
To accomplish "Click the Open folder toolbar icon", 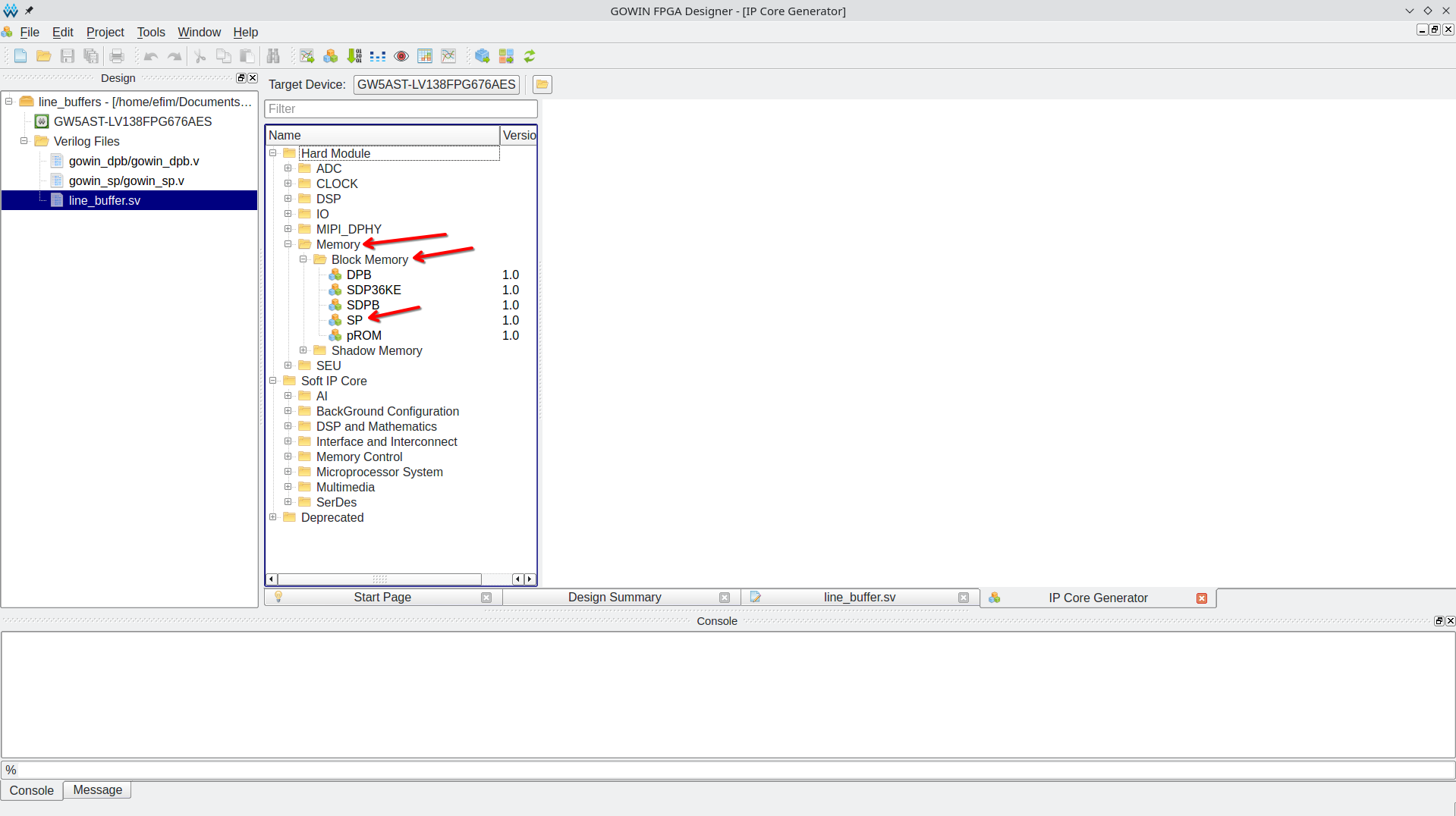I will click(x=44, y=56).
